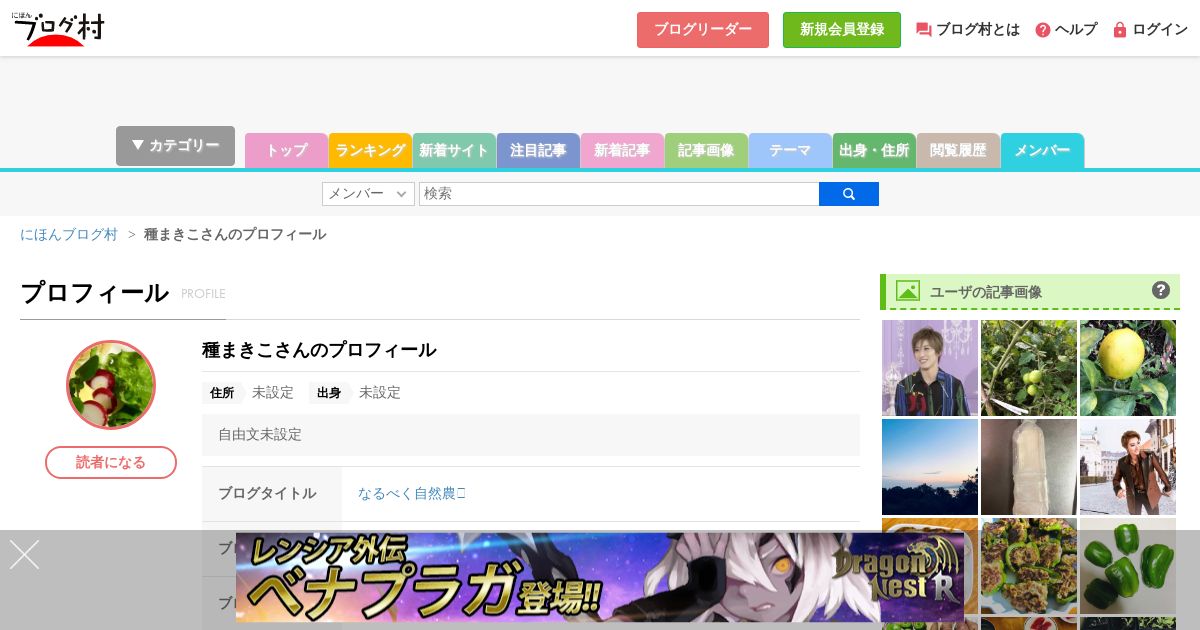Click the にほんブログ村 logo
Image resolution: width=1200 pixels, height=630 pixels.
point(58,29)
